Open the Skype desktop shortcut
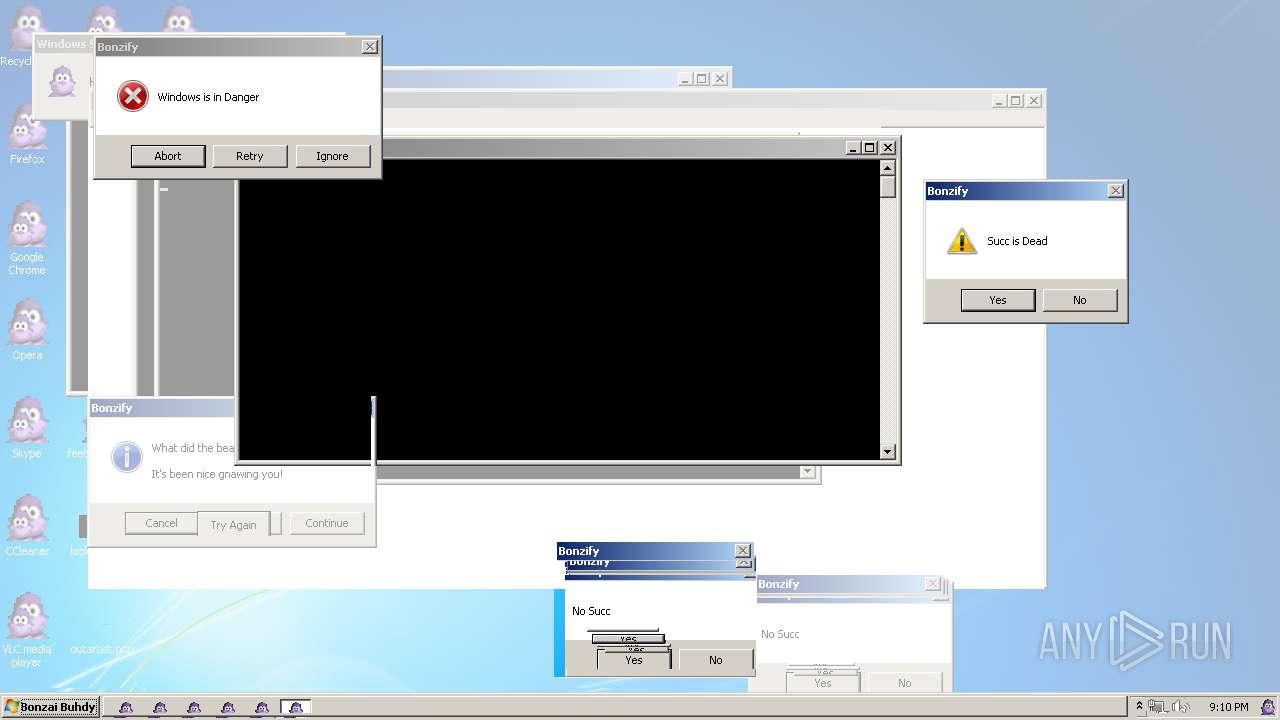Viewport: 1280px width, 720px height. tap(27, 428)
